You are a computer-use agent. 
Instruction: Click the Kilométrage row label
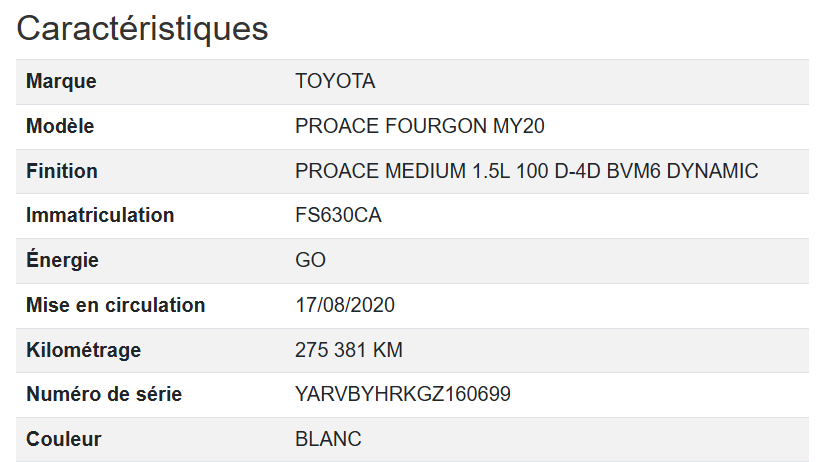[83, 350]
